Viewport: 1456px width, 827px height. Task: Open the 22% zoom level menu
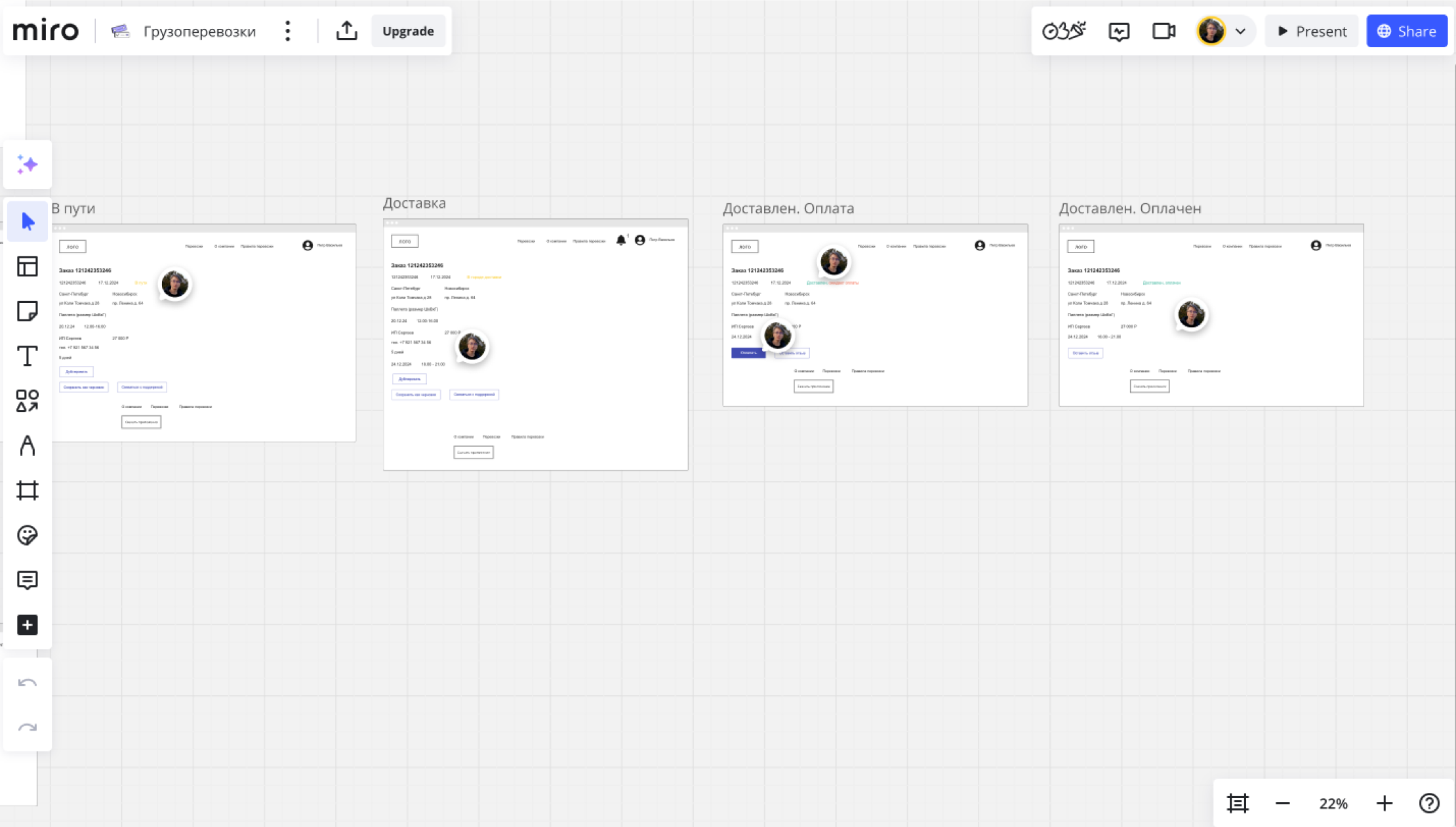pos(1333,803)
